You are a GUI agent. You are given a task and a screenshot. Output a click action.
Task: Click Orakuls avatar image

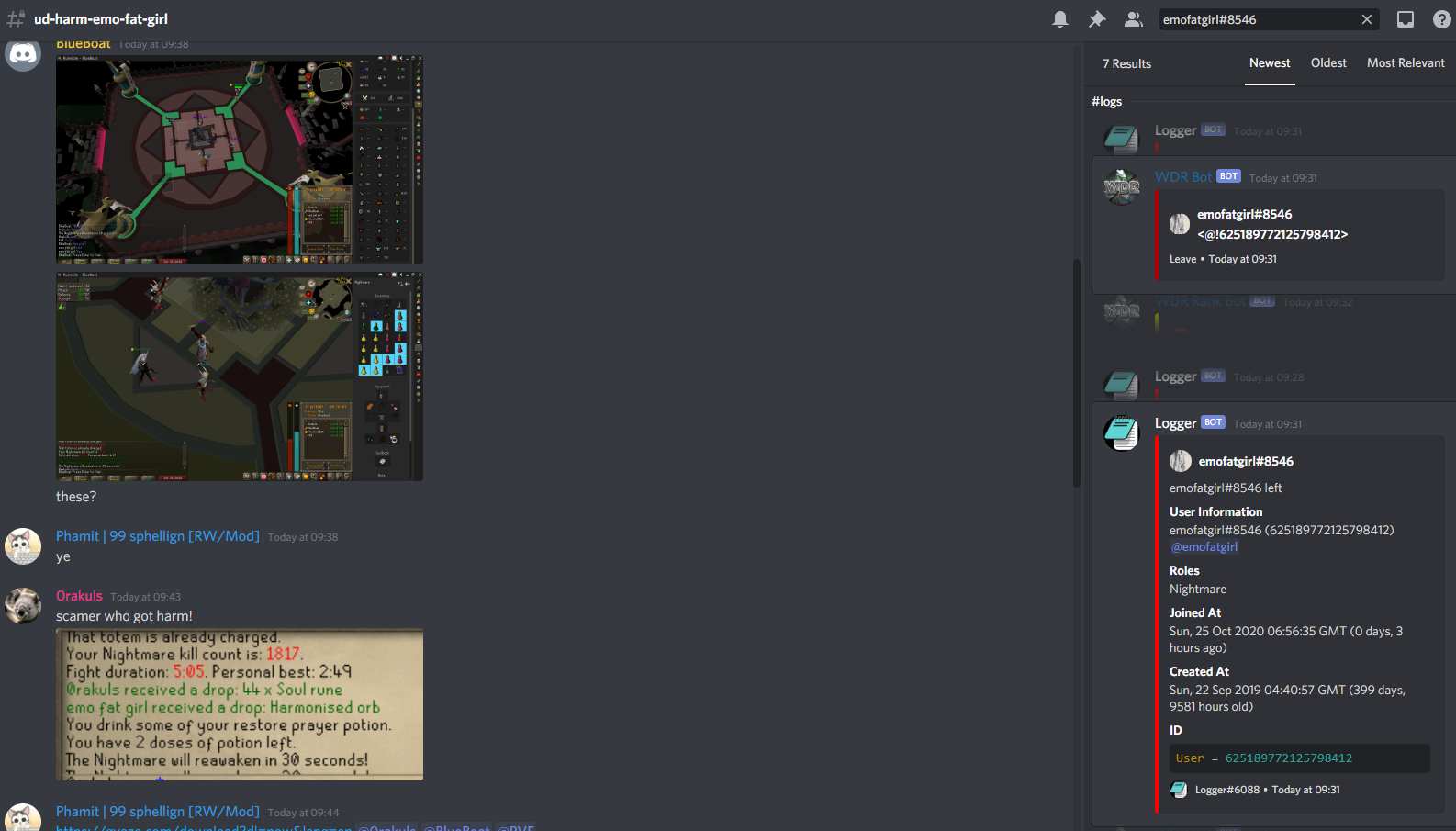pos(23,605)
